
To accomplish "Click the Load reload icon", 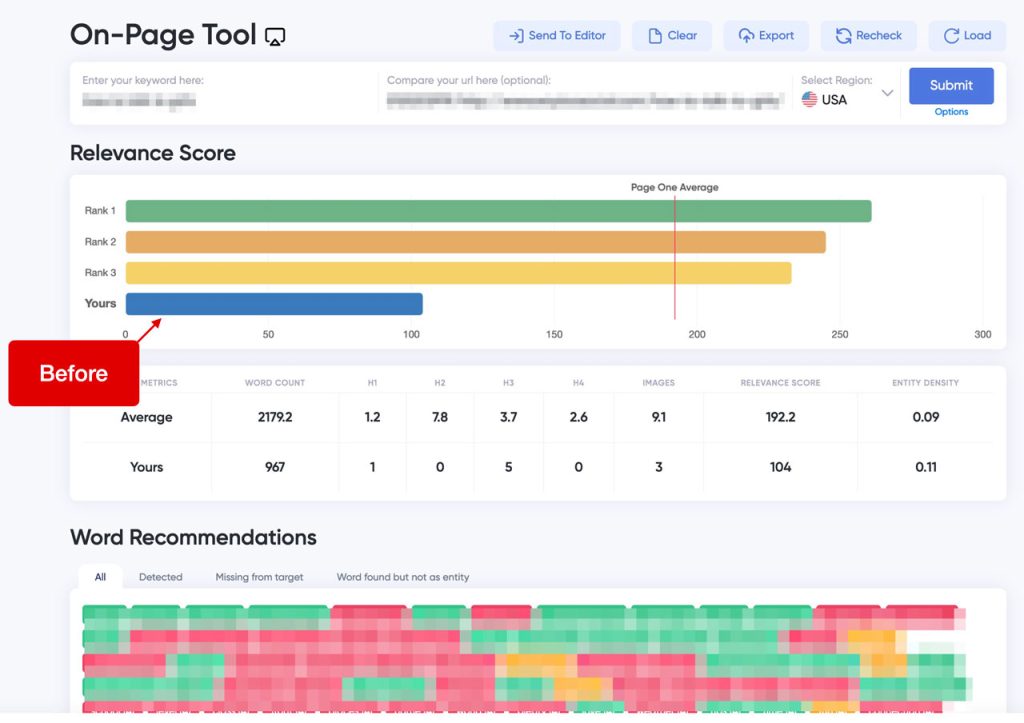I will pos(952,36).
